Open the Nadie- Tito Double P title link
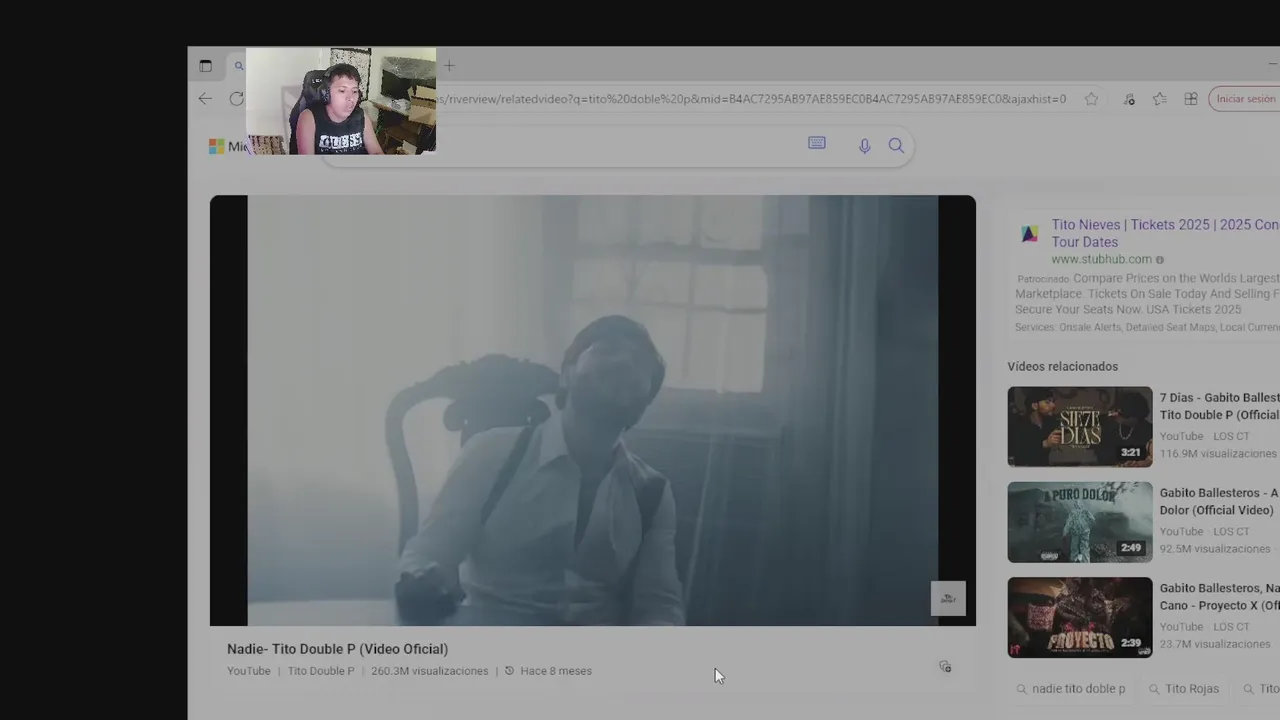Screen dimensions: 1280x720 (x=337, y=649)
